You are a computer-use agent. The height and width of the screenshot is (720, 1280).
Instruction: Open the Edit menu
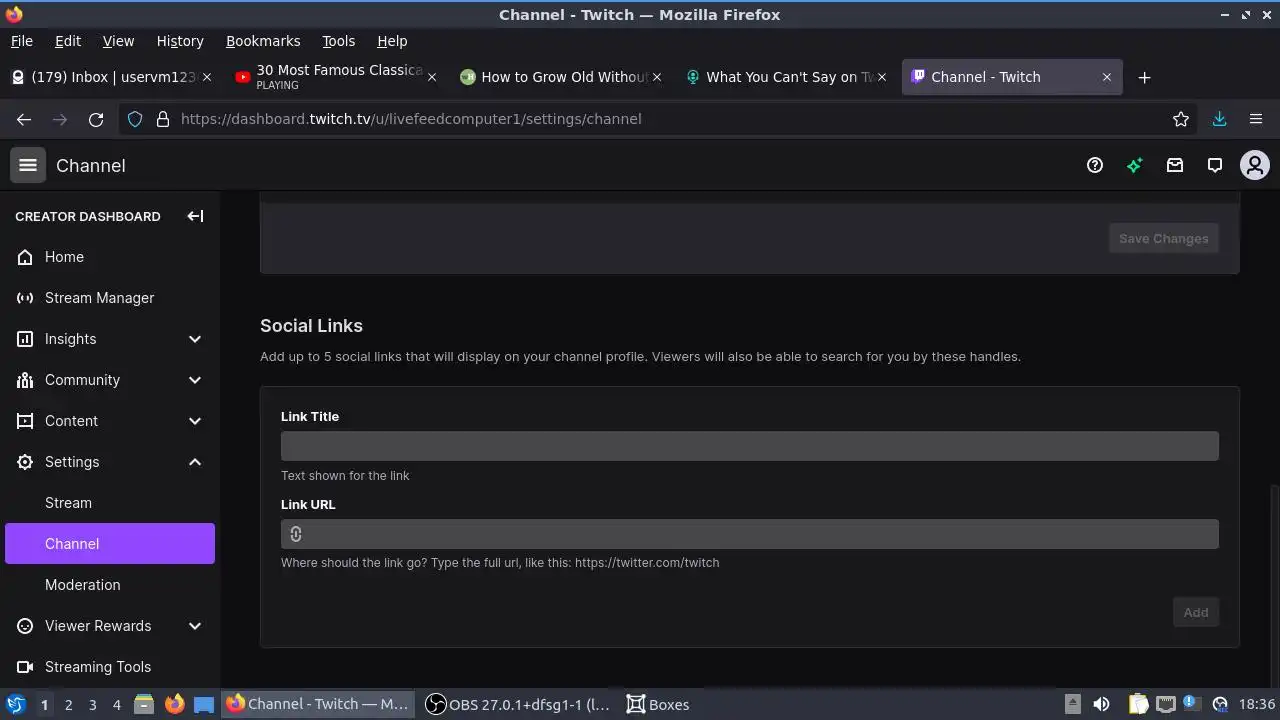(x=68, y=41)
